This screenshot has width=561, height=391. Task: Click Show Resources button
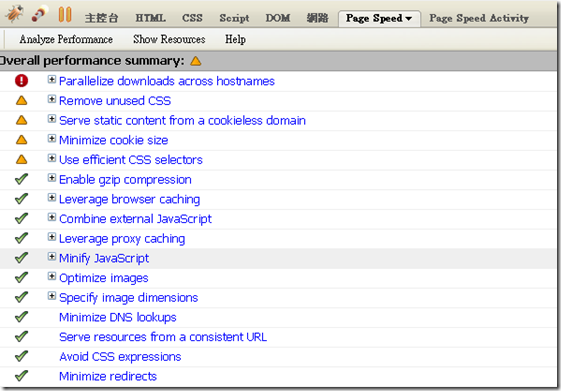(169, 39)
